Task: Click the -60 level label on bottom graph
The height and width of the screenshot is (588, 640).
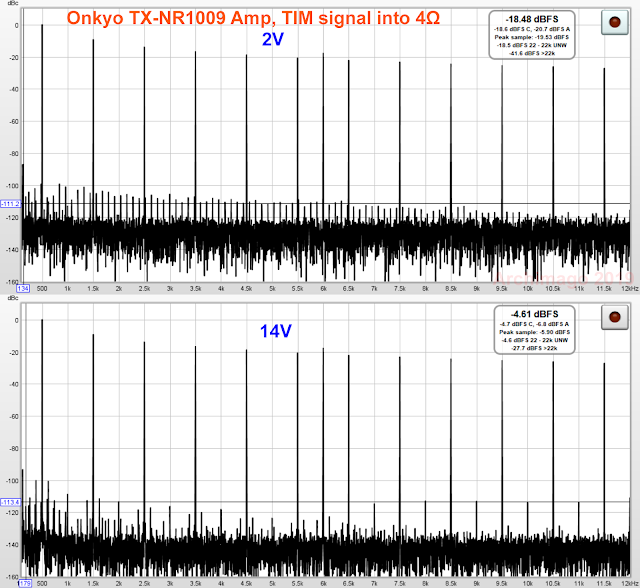Action: [x=14, y=417]
